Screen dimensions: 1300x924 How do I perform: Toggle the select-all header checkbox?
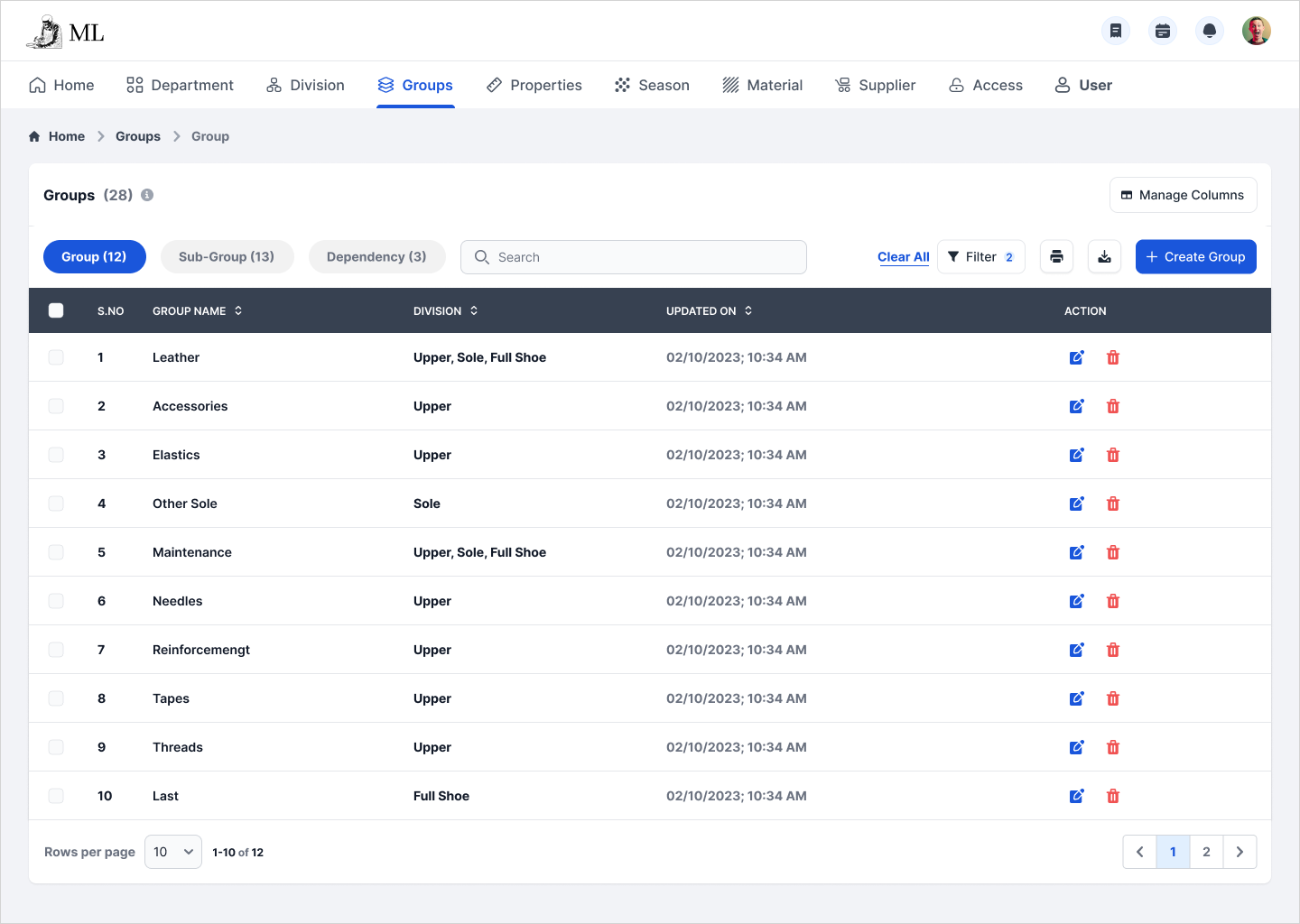tap(56, 310)
